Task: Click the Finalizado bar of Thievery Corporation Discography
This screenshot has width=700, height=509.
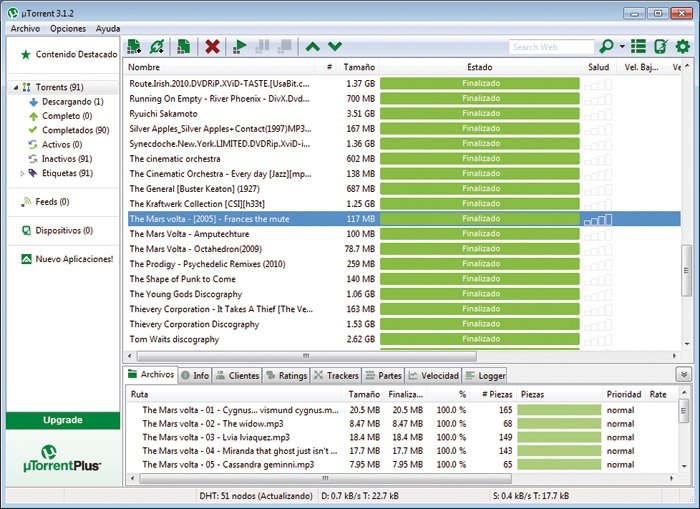Action: tap(480, 324)
